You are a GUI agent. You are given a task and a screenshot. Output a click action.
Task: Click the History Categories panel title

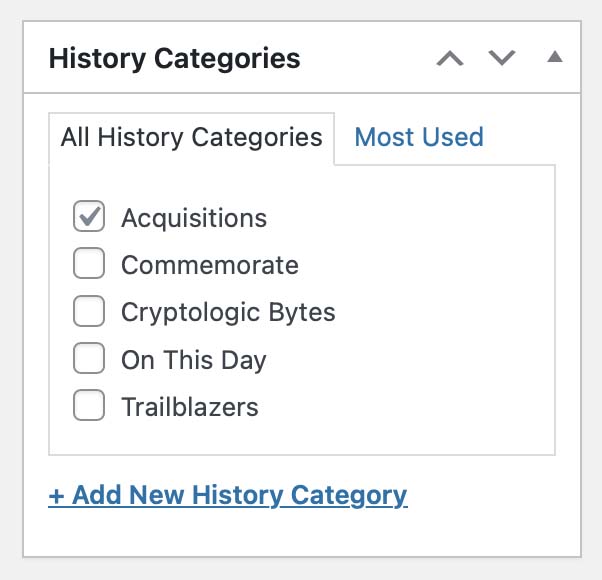174,58
